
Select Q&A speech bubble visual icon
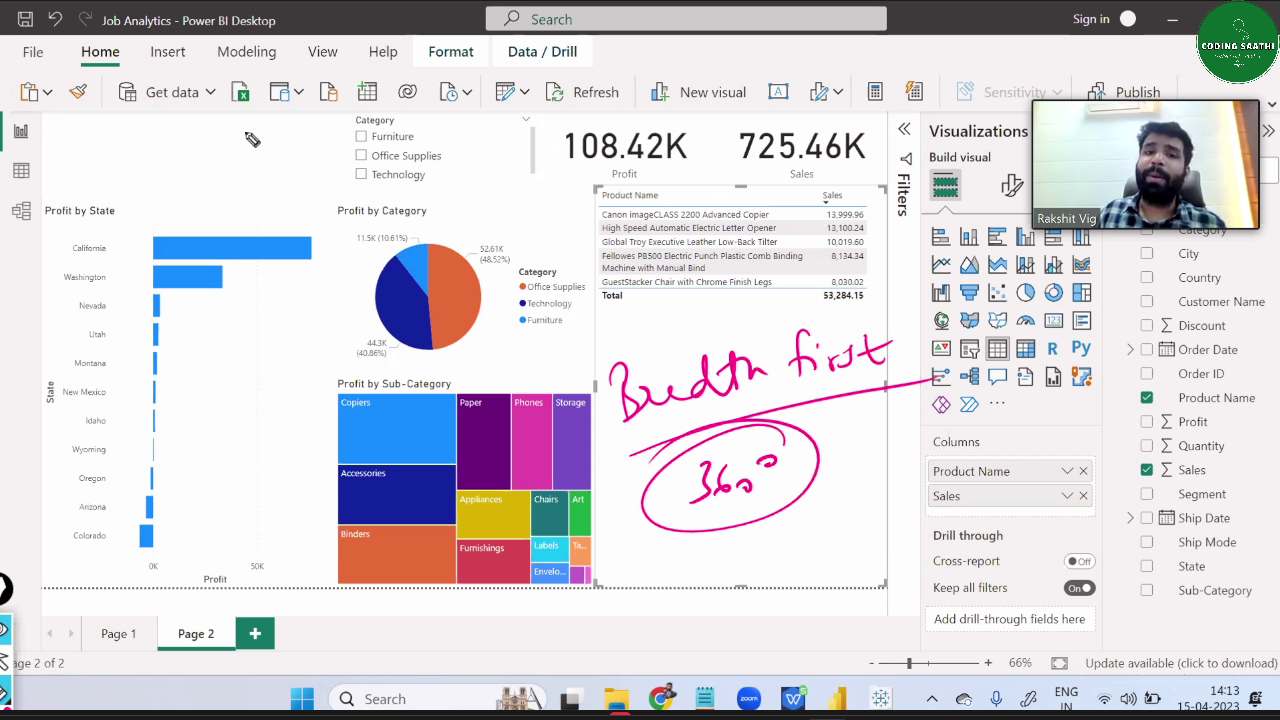click(x=997, y=377)
